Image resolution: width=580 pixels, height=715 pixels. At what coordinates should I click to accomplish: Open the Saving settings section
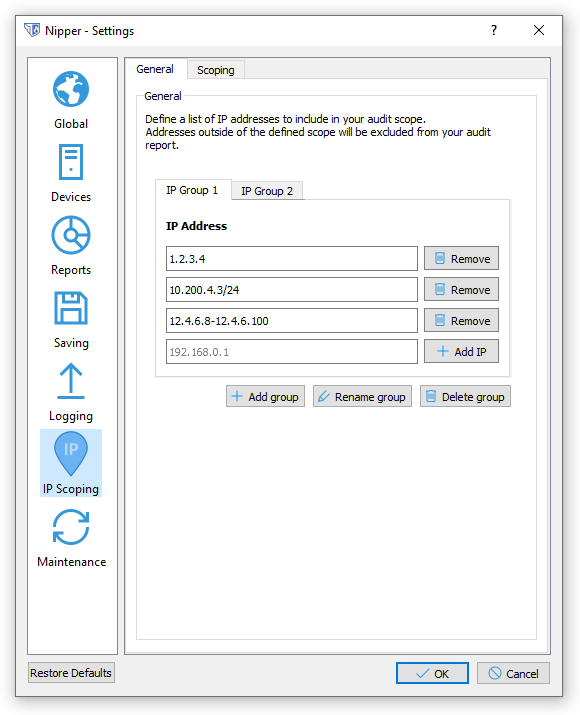click(71, 320)
